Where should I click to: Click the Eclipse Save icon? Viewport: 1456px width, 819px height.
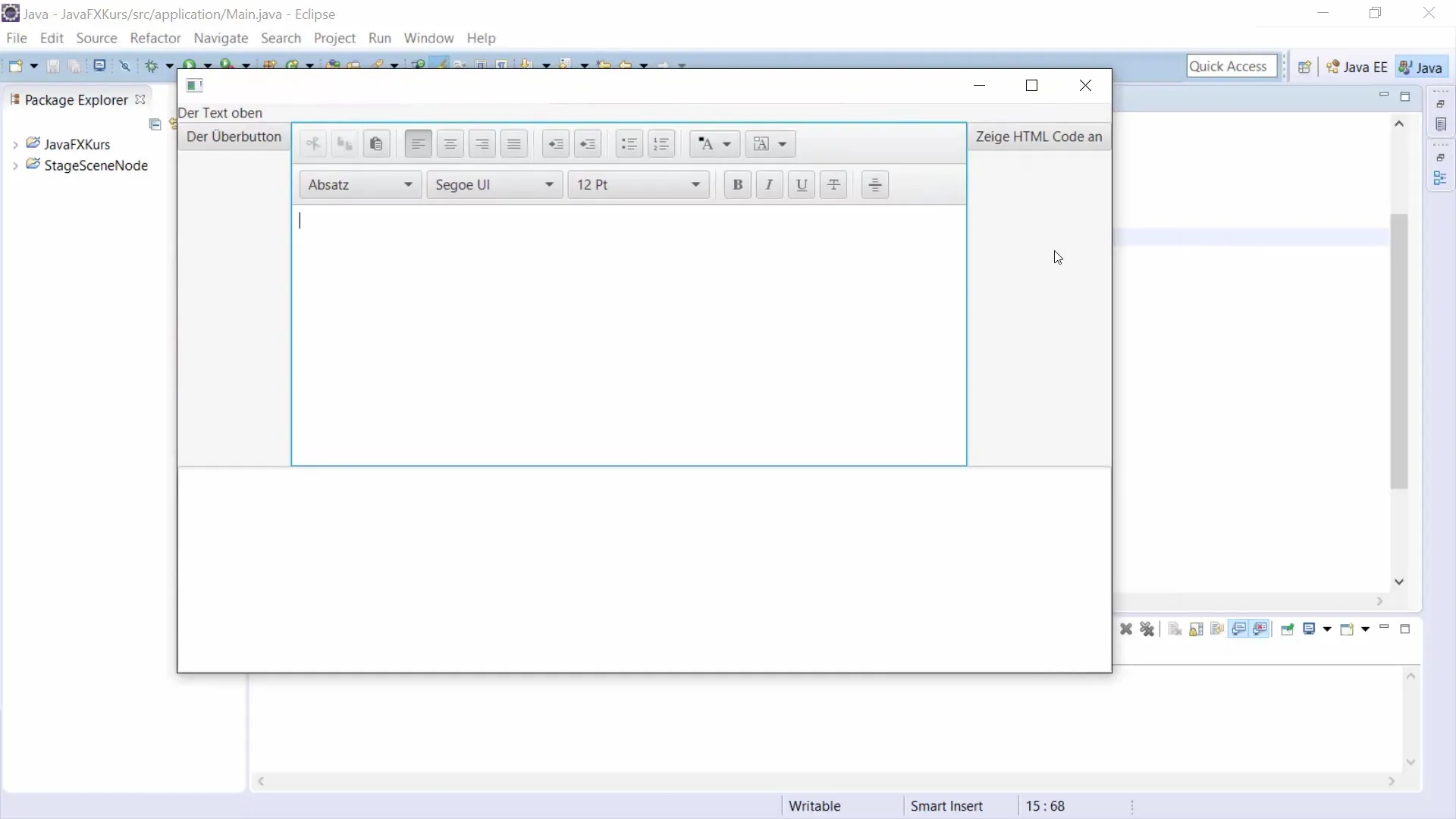(x=53, y=66)
